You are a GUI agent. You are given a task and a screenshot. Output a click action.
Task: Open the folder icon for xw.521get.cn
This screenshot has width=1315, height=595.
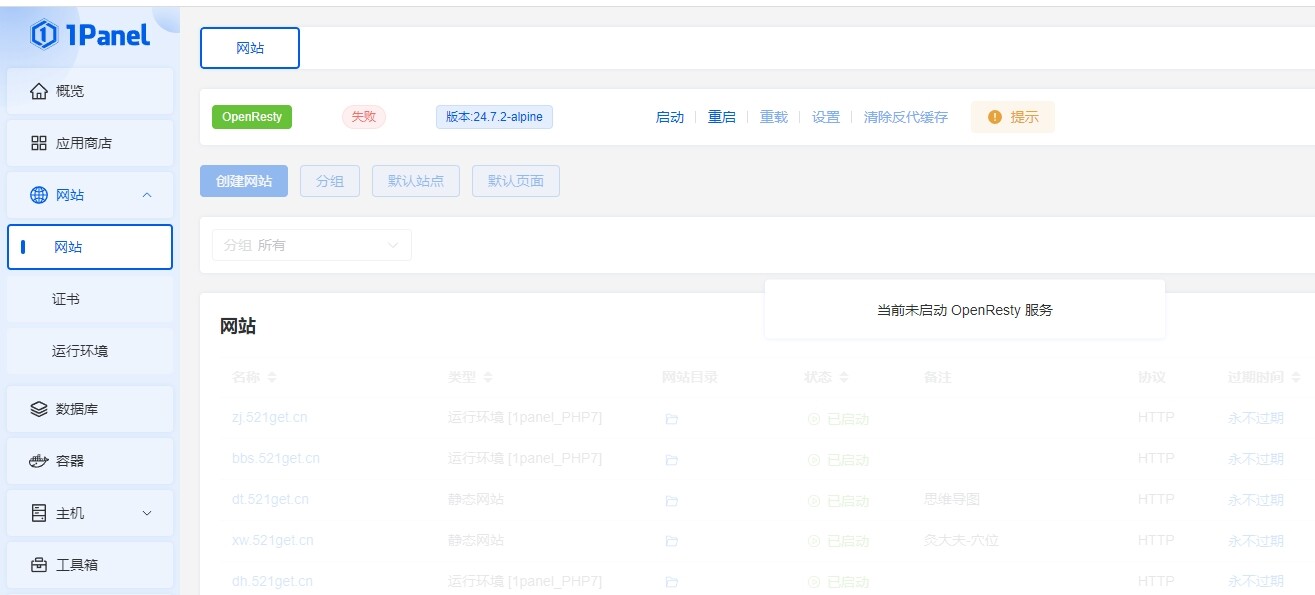(x=672, y=541)
